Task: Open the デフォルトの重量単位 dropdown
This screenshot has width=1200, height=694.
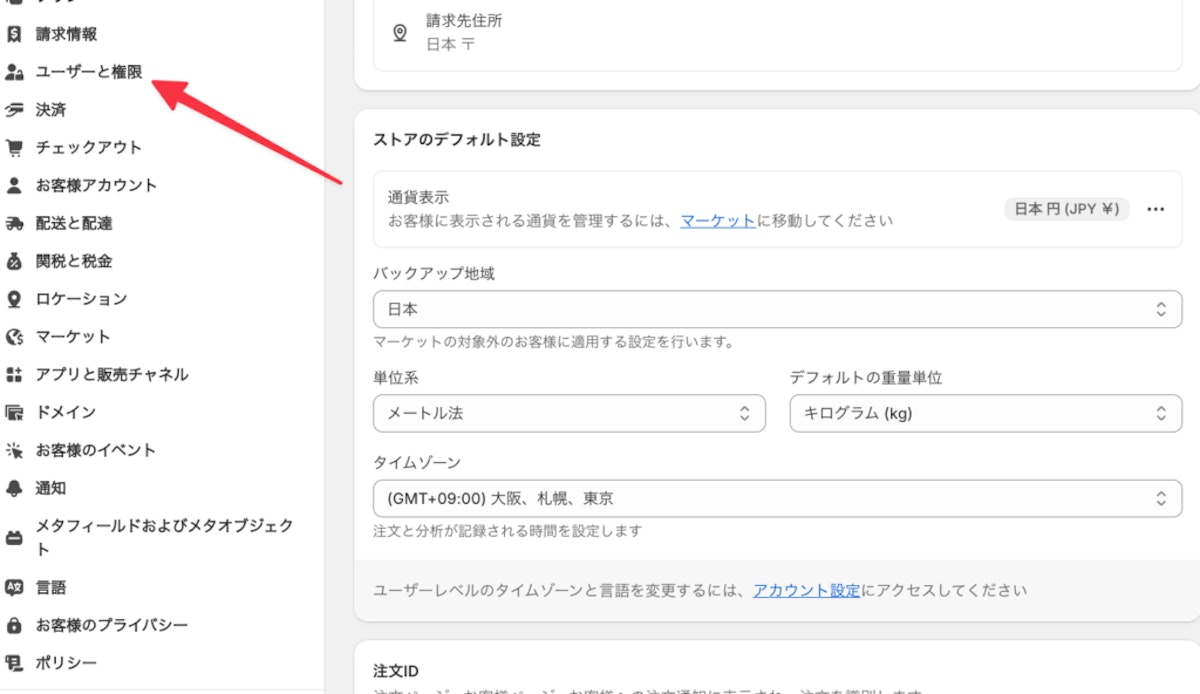Action: click(985, 413)
